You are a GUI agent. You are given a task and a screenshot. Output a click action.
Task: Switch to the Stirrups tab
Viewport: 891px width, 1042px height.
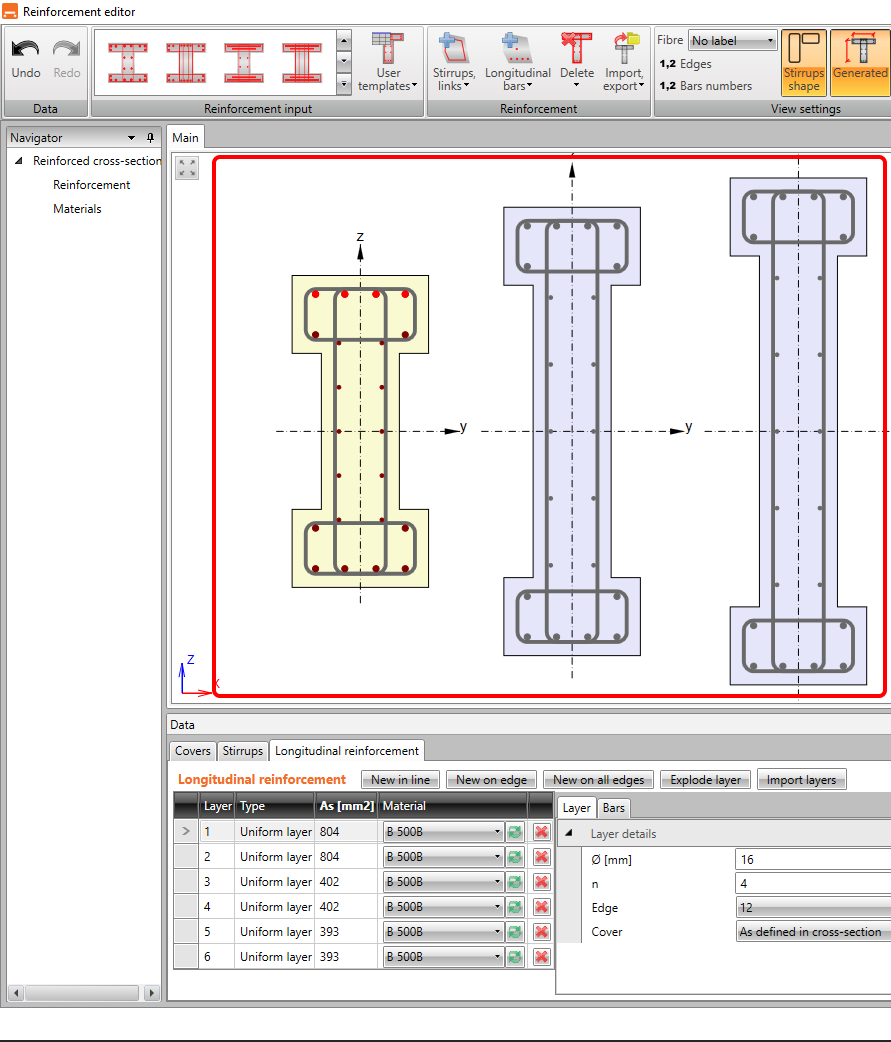coord(242,751)
